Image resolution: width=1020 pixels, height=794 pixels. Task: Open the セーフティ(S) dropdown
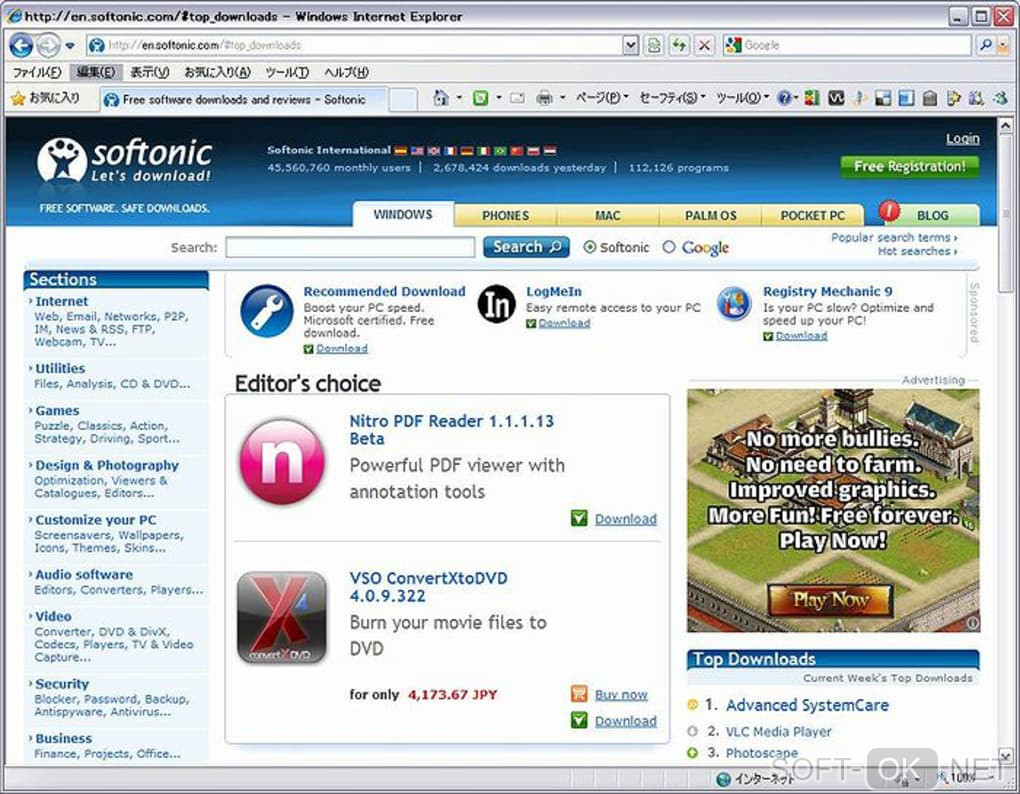673,98
